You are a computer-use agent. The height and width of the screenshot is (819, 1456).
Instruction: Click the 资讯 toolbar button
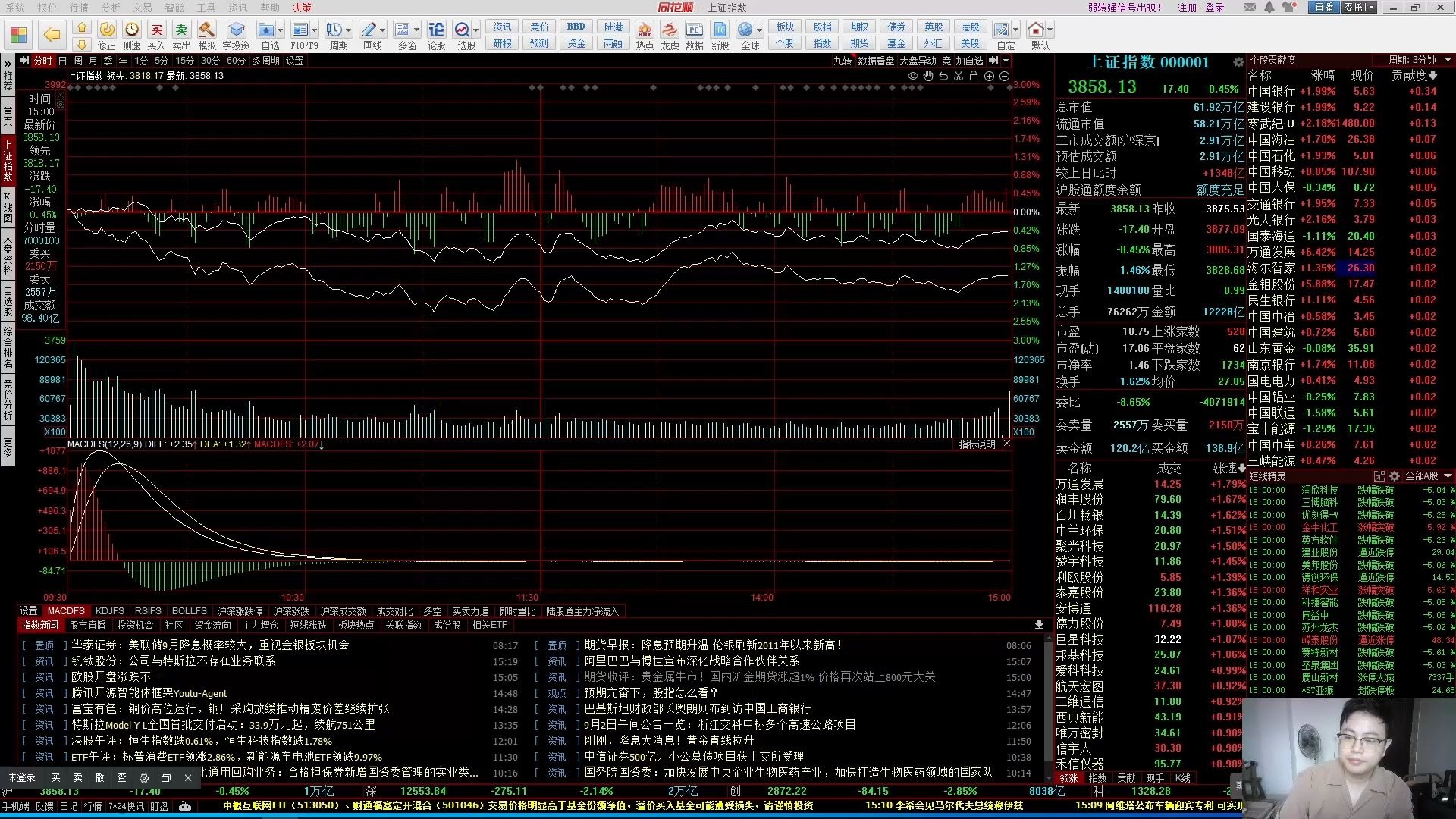click(503, 27)
